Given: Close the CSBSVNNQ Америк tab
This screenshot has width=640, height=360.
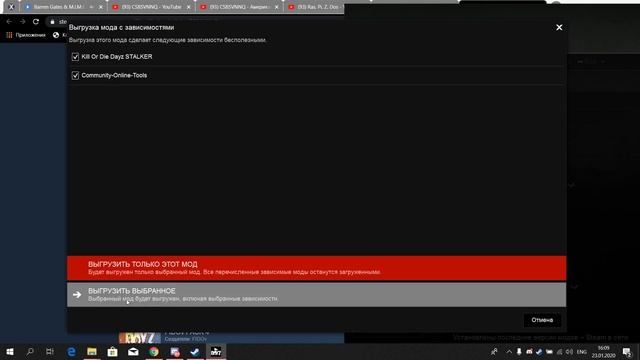Looking at the screenshot, I should pyautogui.click(x=276, y=7).
